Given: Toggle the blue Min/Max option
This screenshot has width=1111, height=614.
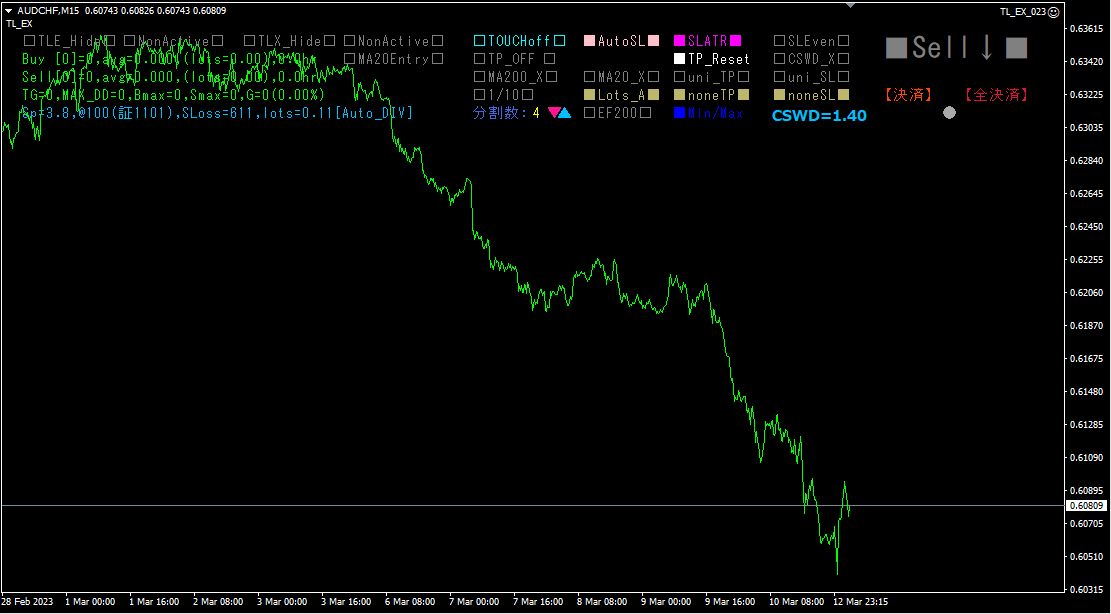Looking at the screenshot, I should point(709,112).
